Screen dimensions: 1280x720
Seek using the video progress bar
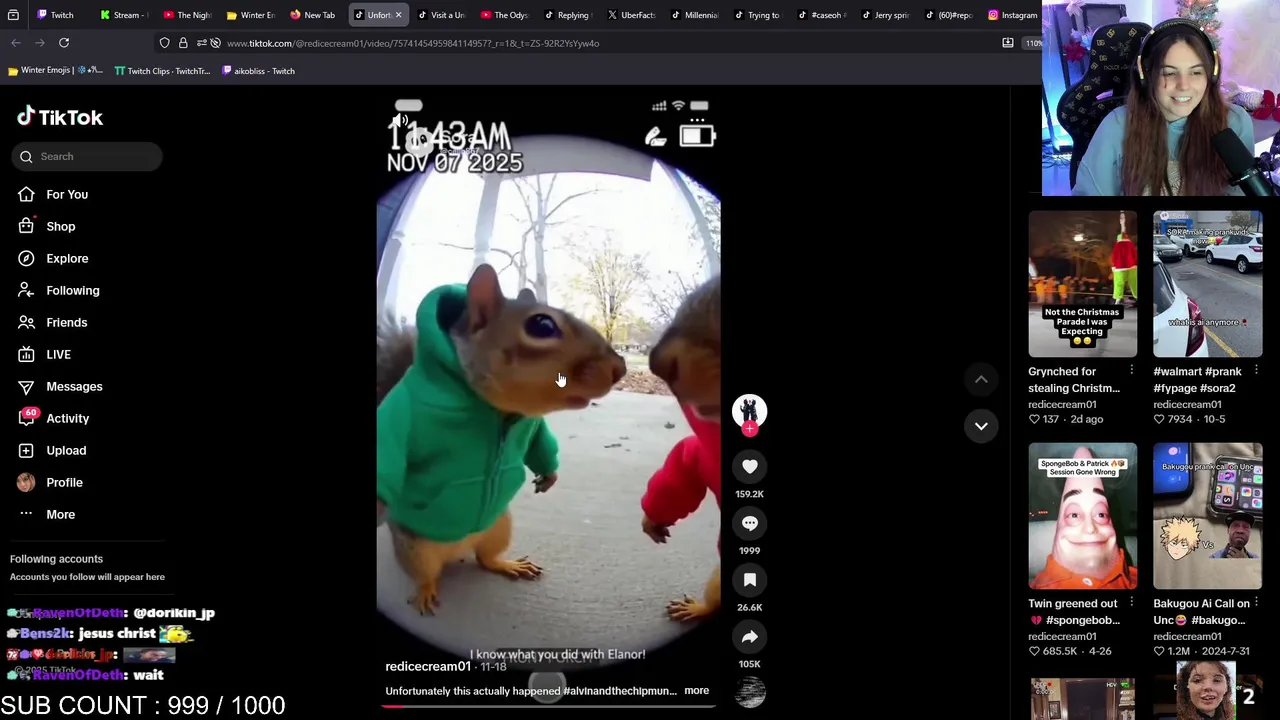(548, 706)
